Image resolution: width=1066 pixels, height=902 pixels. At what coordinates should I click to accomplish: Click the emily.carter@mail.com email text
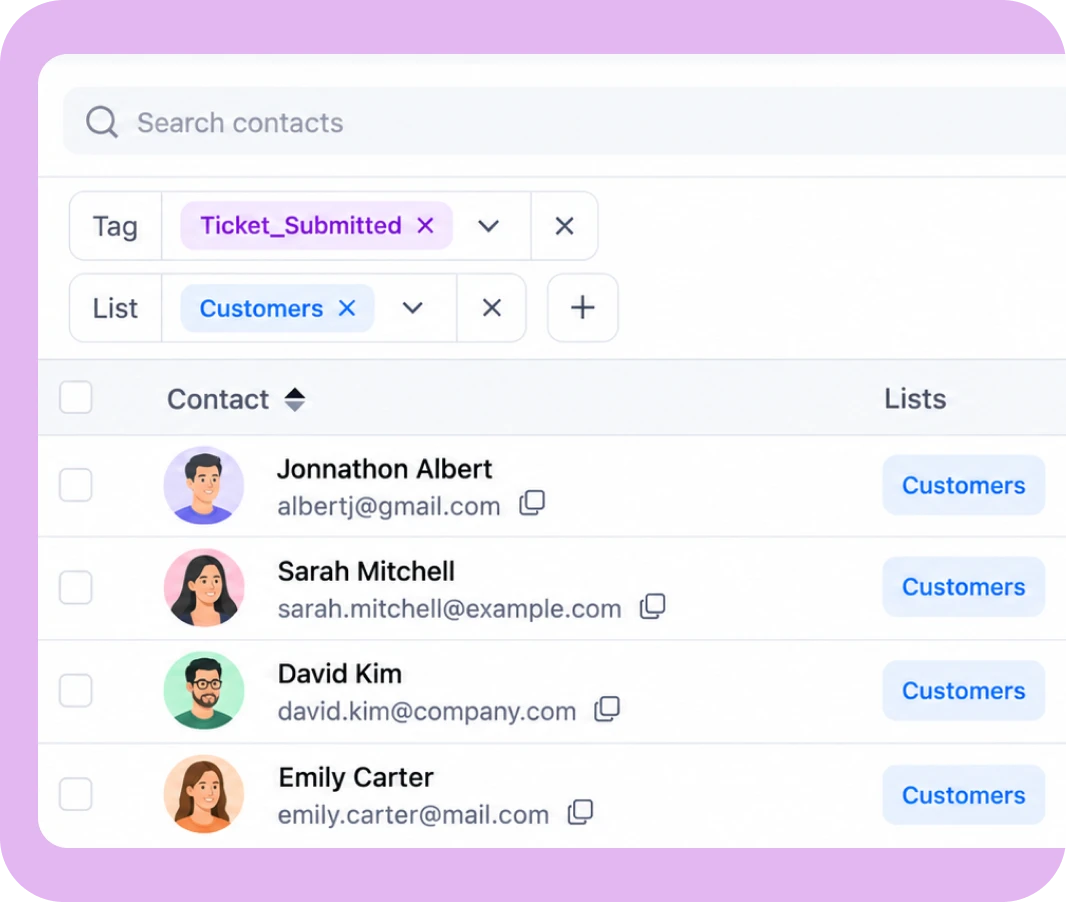point(413,815)
